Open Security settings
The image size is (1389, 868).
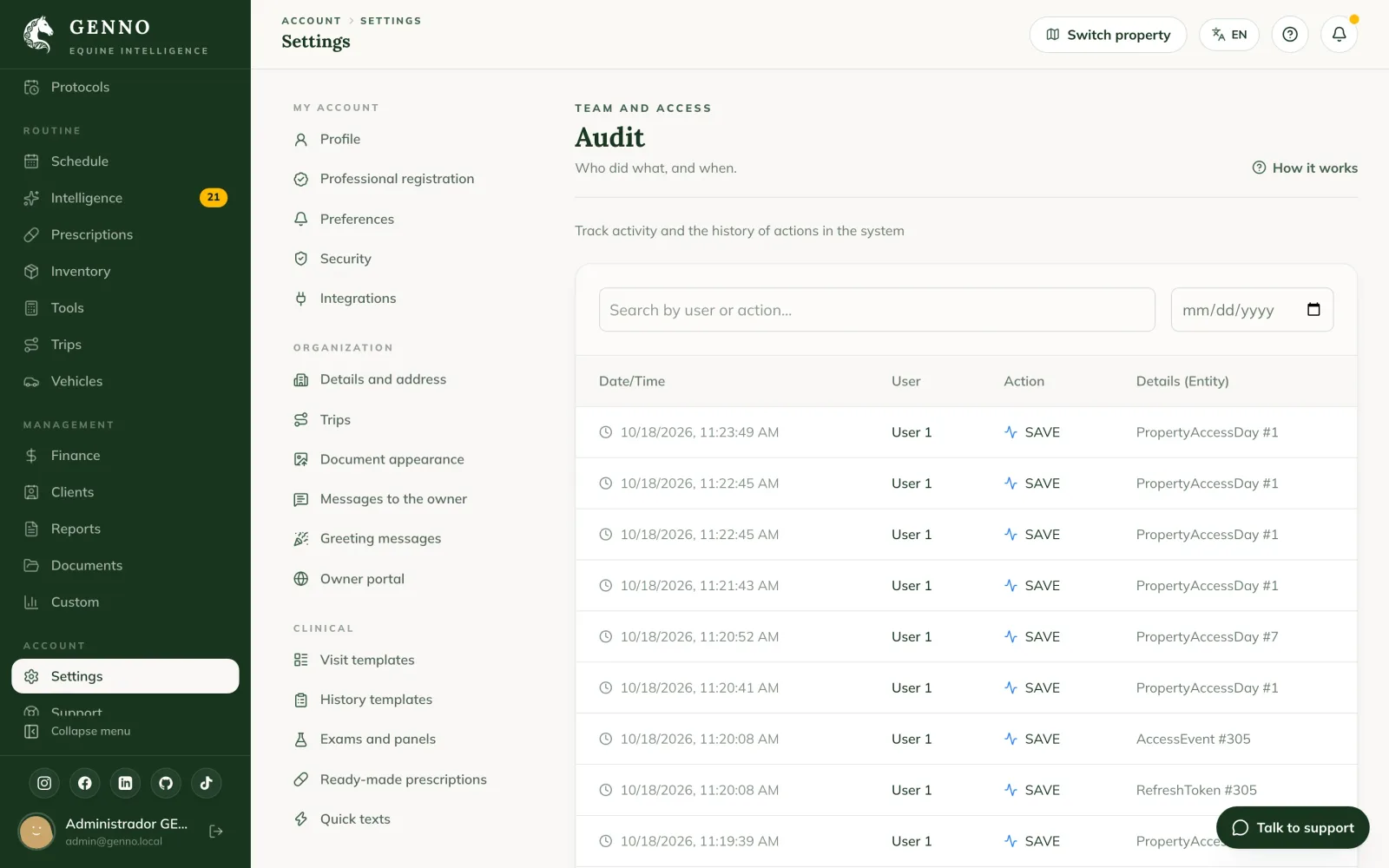(x=332, y=259)
